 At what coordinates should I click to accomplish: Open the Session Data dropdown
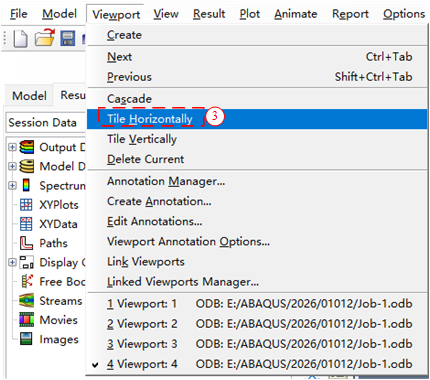point(46,123)
